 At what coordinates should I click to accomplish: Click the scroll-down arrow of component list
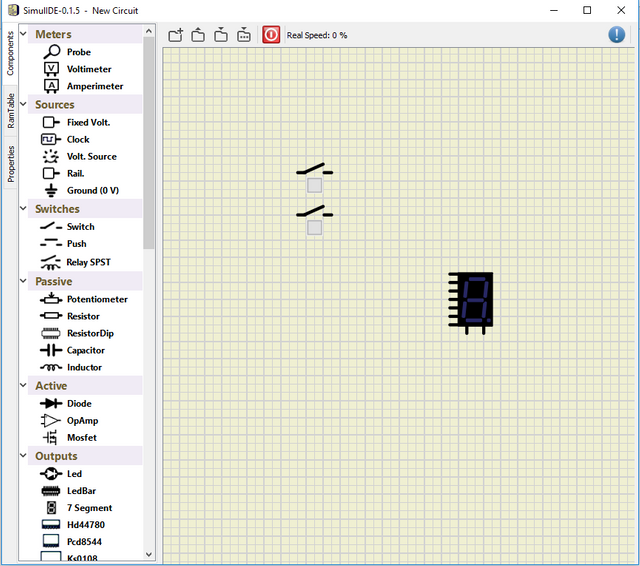point(149,555)
